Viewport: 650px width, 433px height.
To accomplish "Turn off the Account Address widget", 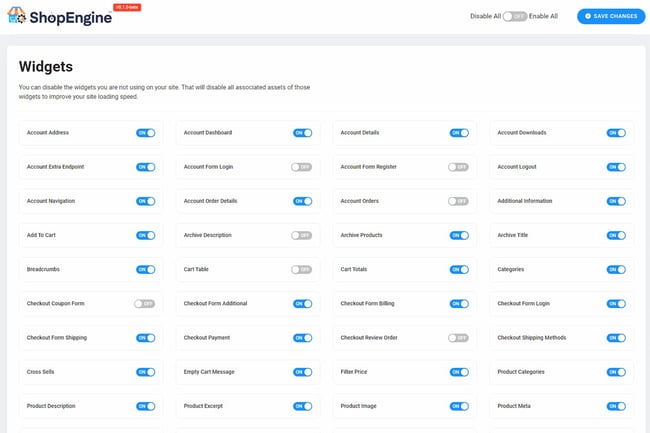I will click(x=145, y=133).
